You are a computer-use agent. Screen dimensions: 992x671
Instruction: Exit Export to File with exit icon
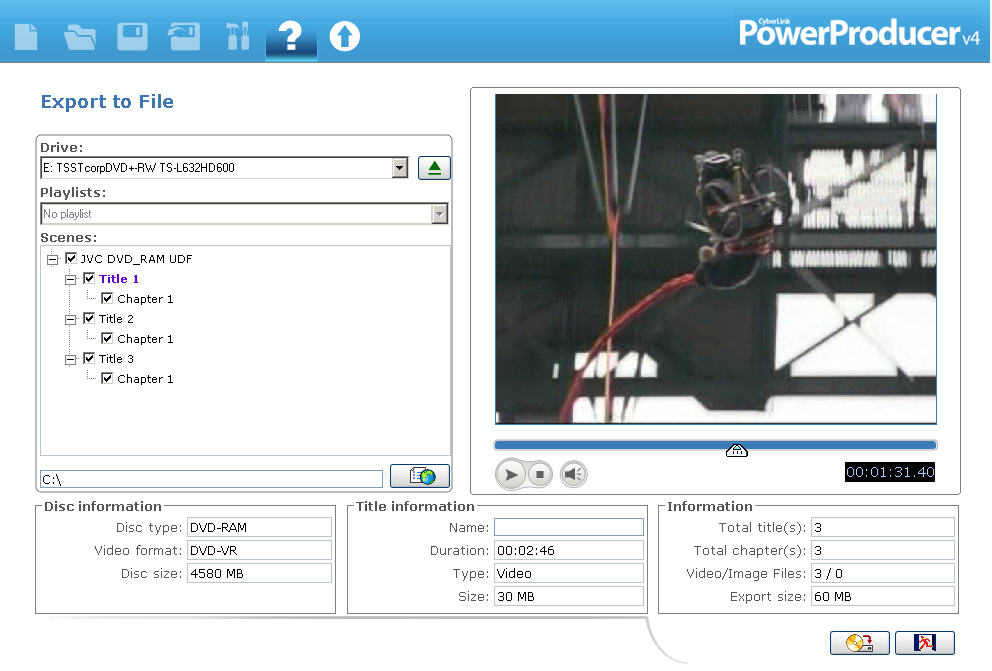[925, 643]
